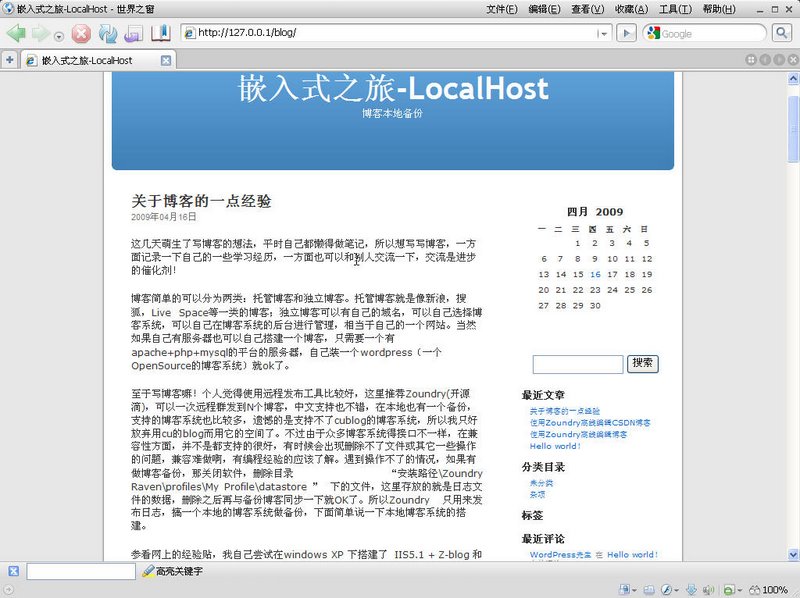Image resolution: width=800 pixels, height=598 pixels.
Task: Click the tab-bar round close-all icon
Action: point(793,60)
